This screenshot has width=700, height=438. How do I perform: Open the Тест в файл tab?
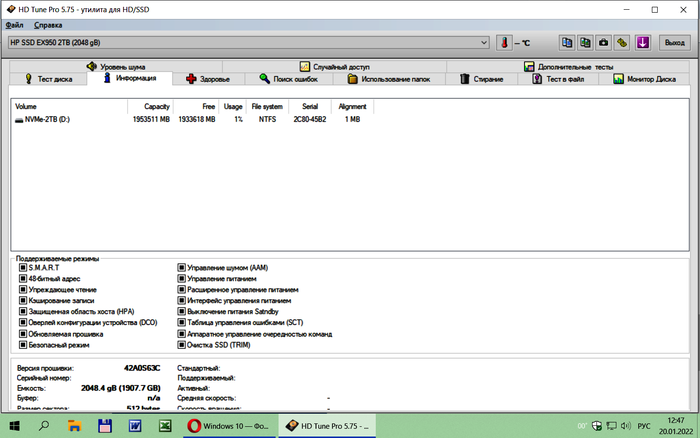pos(558,79)
